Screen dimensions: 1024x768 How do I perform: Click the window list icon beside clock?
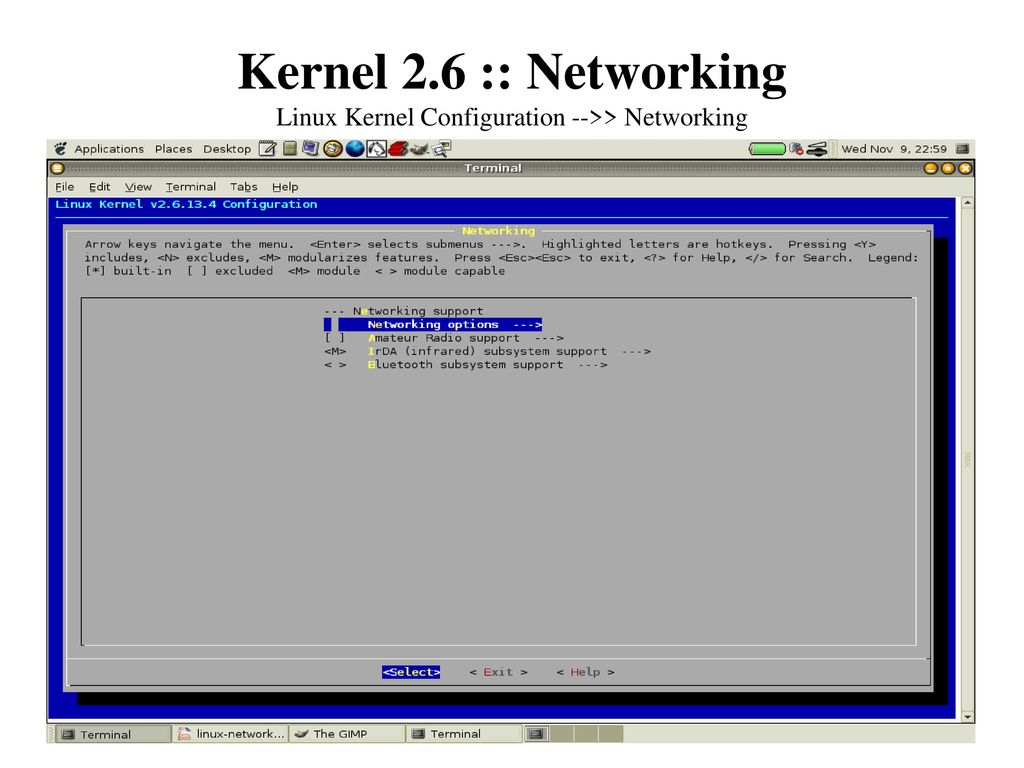coord(962,149)
